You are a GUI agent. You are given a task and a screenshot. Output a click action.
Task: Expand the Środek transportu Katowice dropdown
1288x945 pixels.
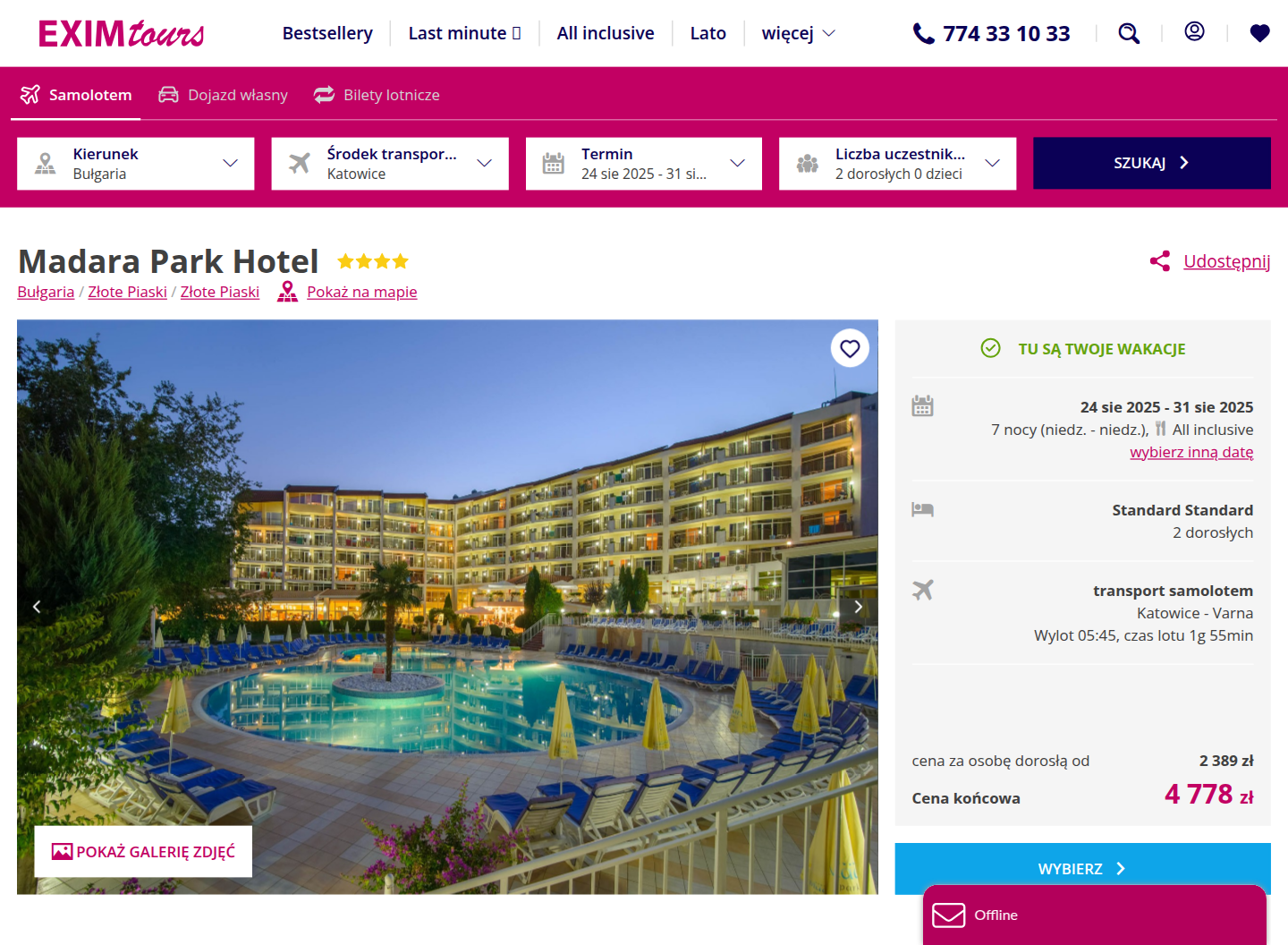(x=390, y=164)
